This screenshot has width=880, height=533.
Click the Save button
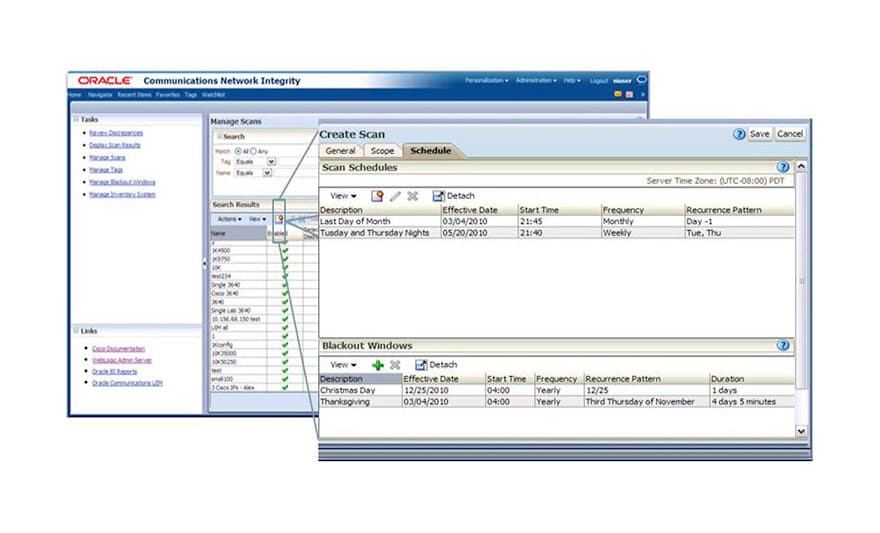pyautogui.click(x=759, y=134)
